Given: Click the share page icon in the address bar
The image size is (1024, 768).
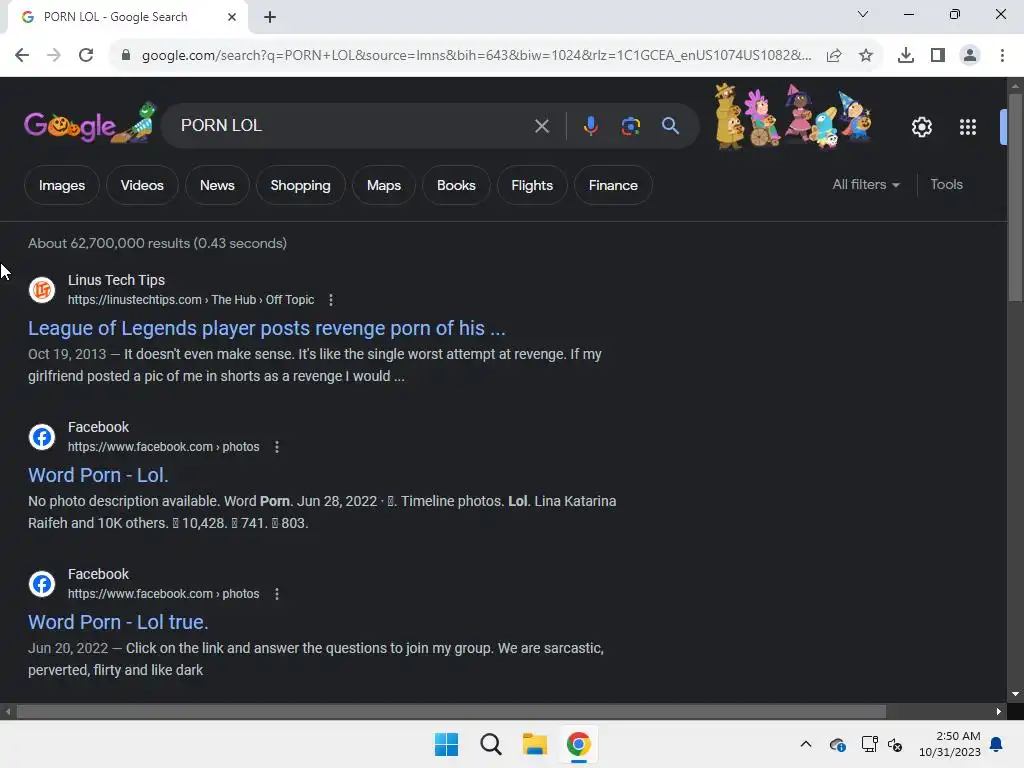Looking at the screenshot, I should coord(834,56).
